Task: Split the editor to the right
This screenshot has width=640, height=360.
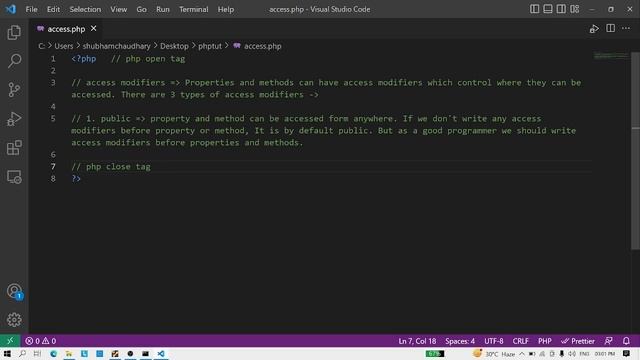Action: (610, 28)
